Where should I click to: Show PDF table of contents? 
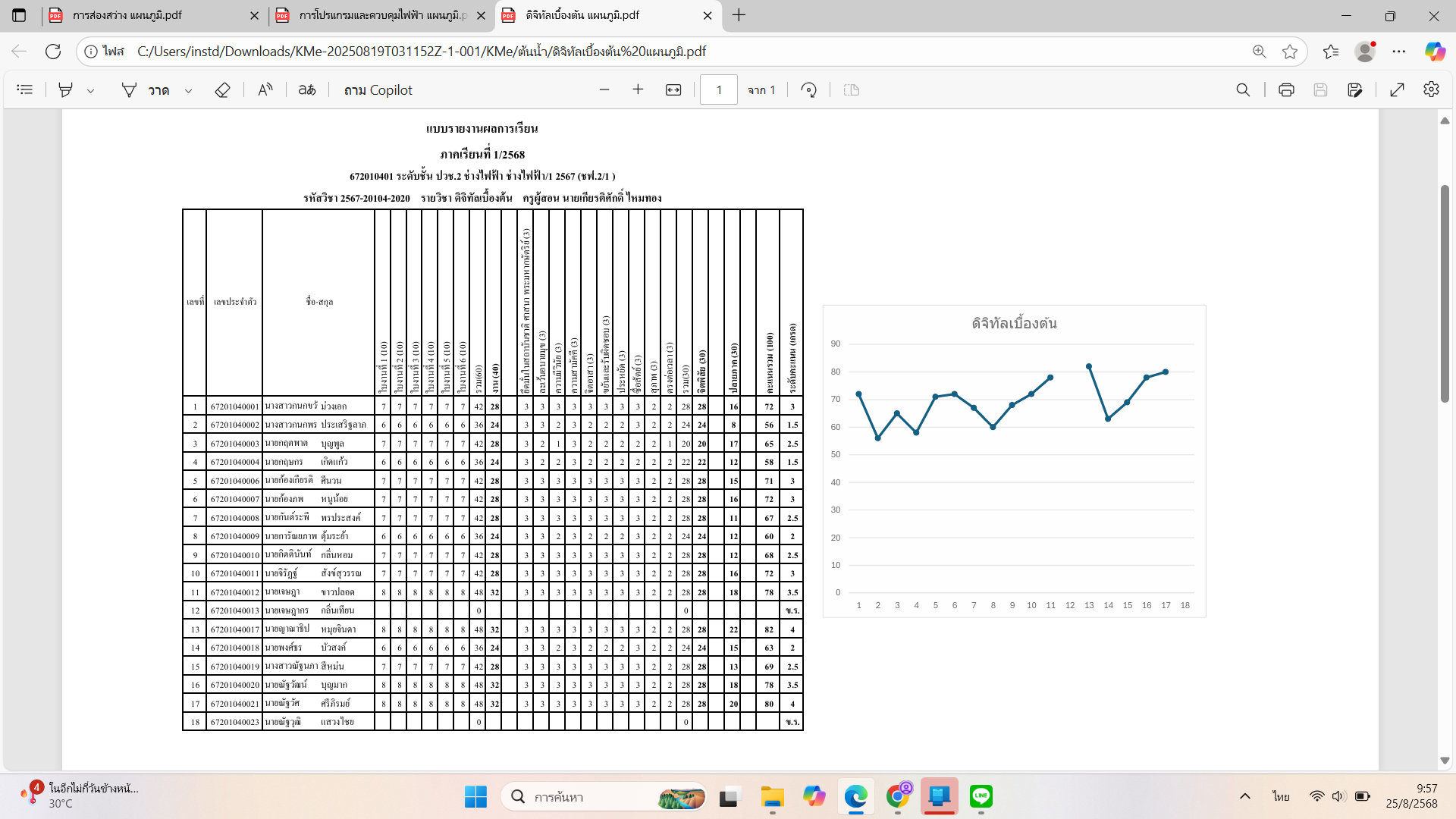(25, 89)
